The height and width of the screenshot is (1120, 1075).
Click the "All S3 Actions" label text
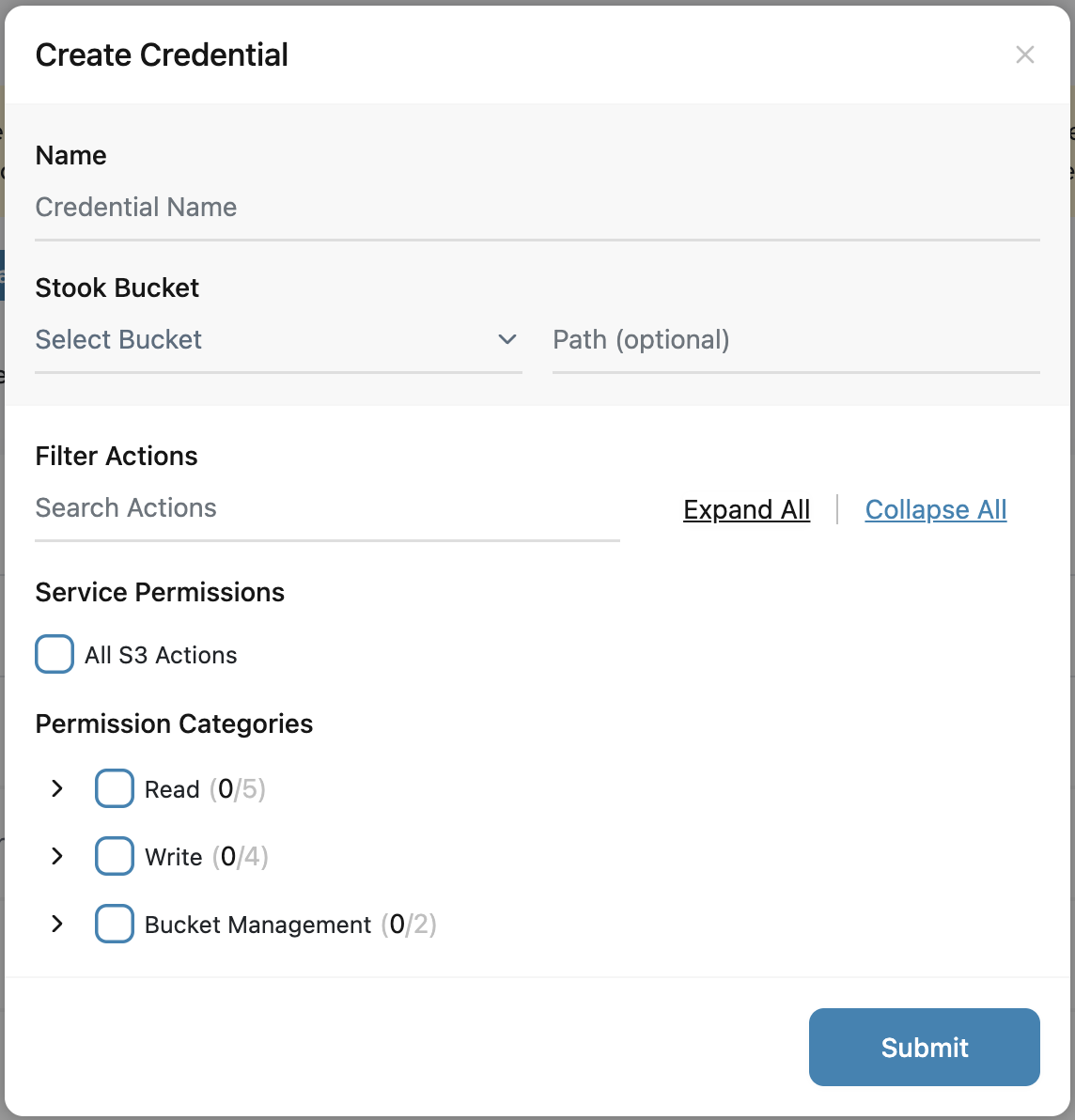[161, 655]
